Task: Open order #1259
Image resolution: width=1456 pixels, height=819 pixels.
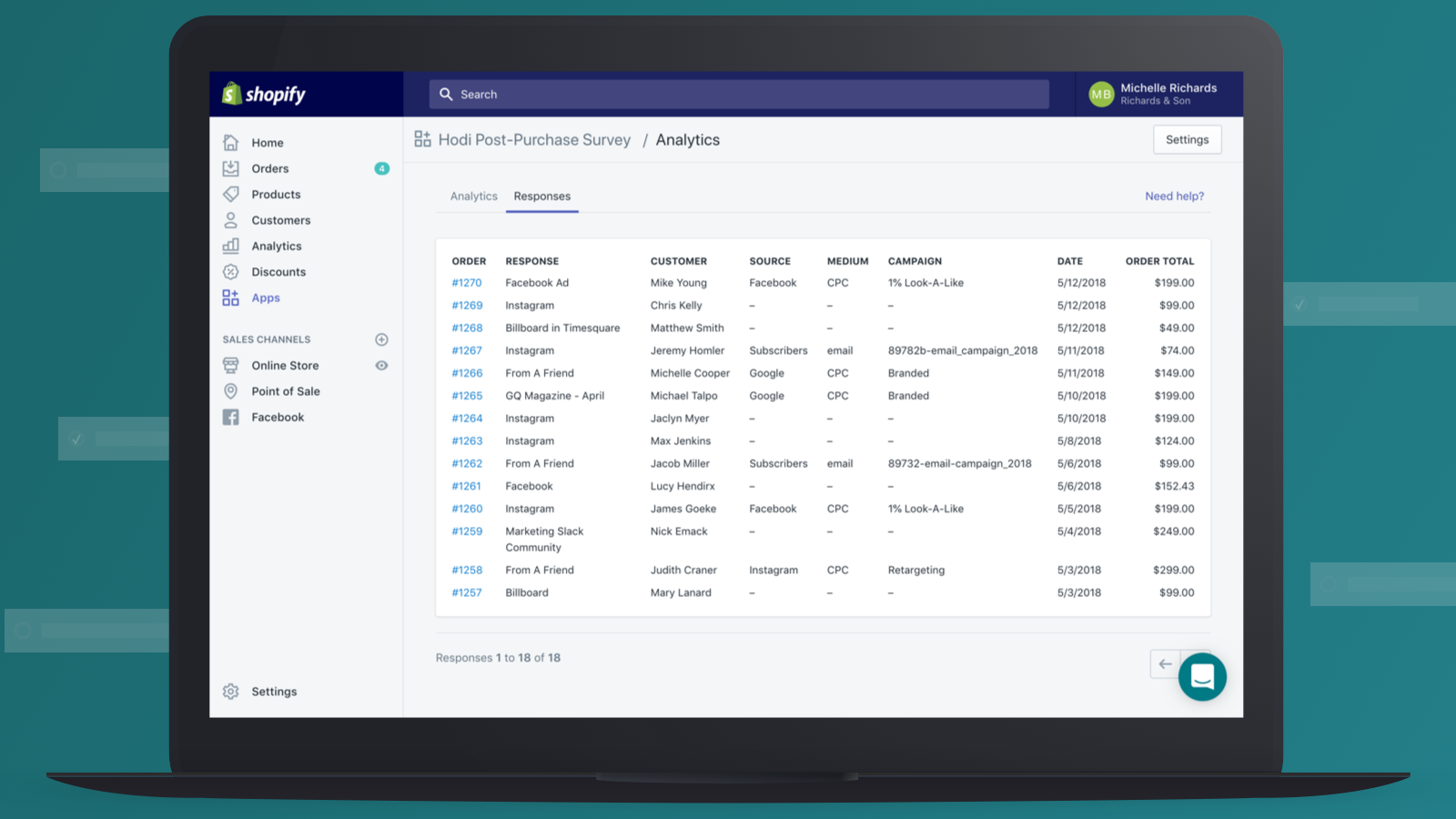Action: pos(467,531)
